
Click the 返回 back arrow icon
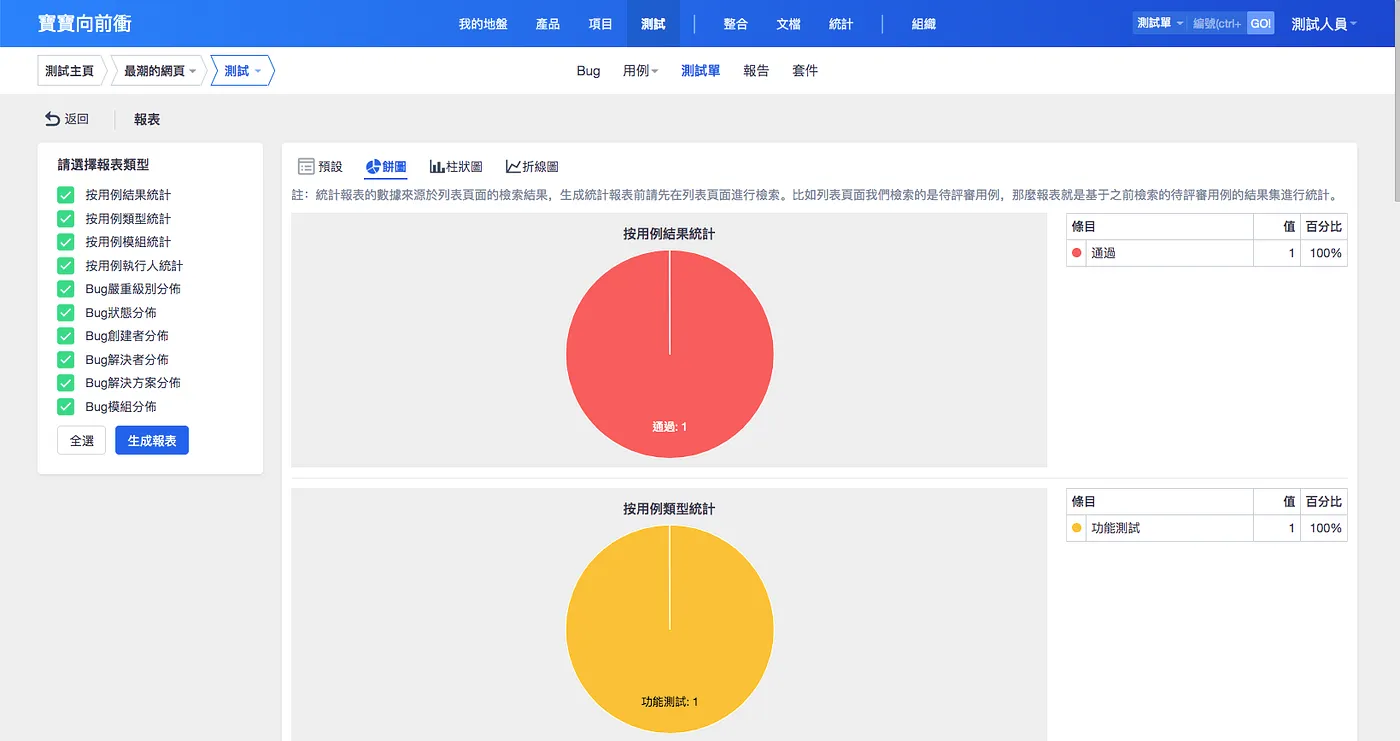52,119
